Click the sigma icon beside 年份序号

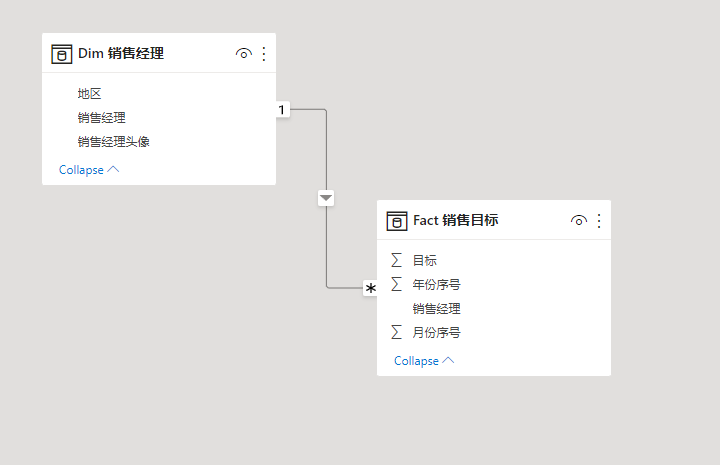click(x=397, y=284)
